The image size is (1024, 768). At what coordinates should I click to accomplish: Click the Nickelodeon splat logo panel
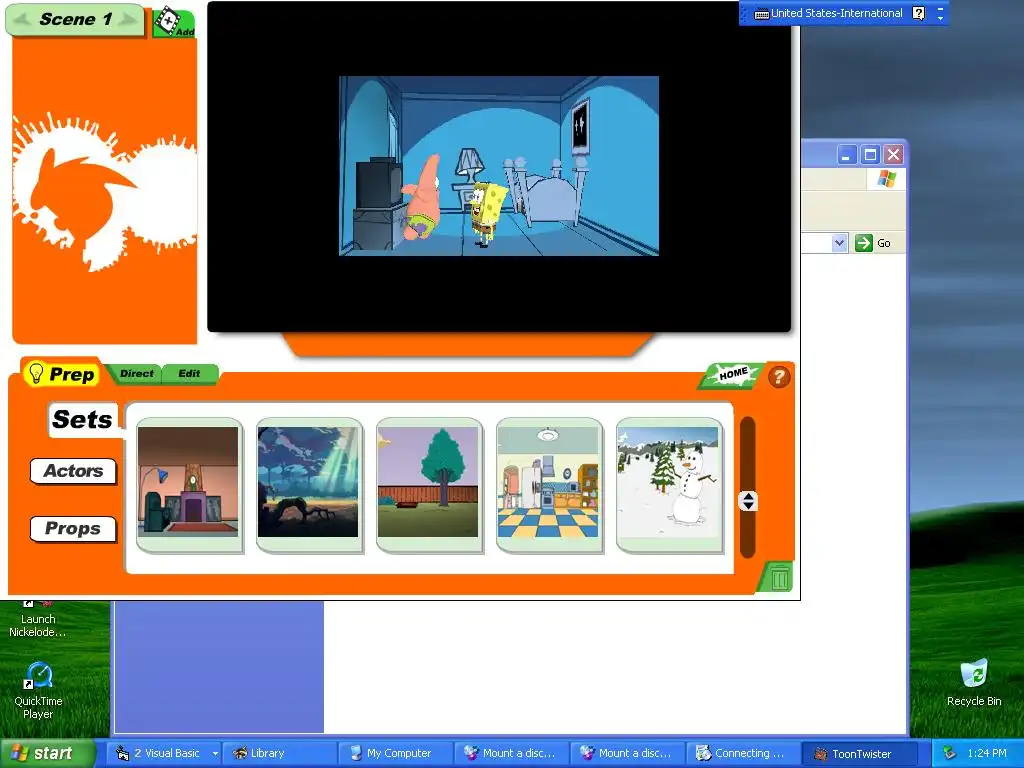104,191
